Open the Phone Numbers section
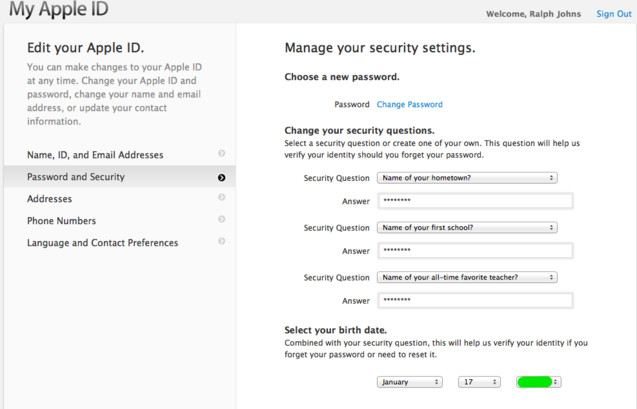This screenshot has width=637, height=409. (x=61, y=221)
